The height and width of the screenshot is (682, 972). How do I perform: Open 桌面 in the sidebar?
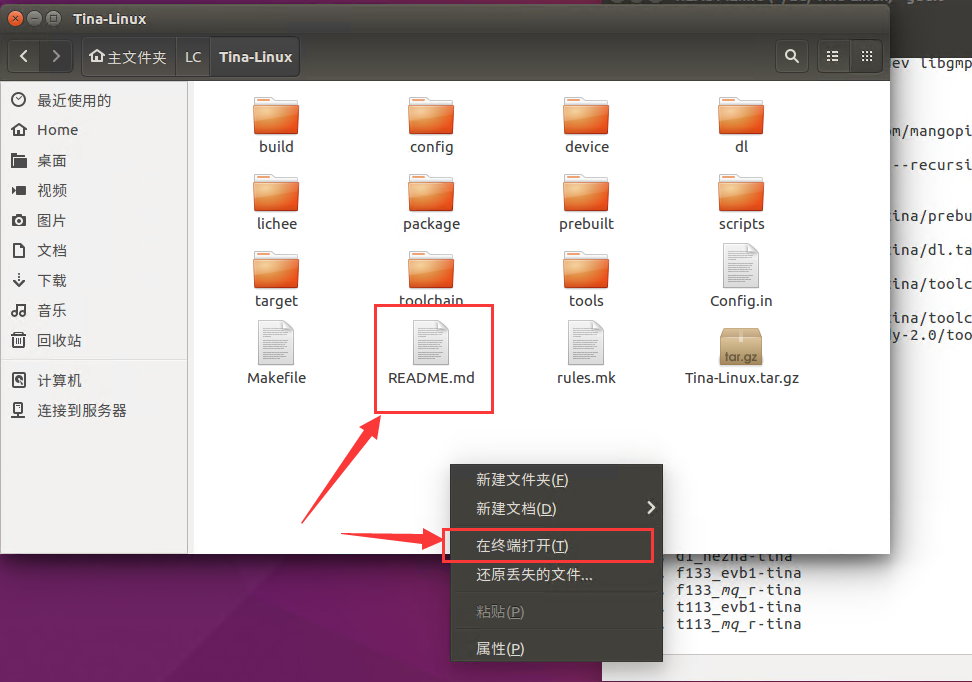tap(94, 161)
